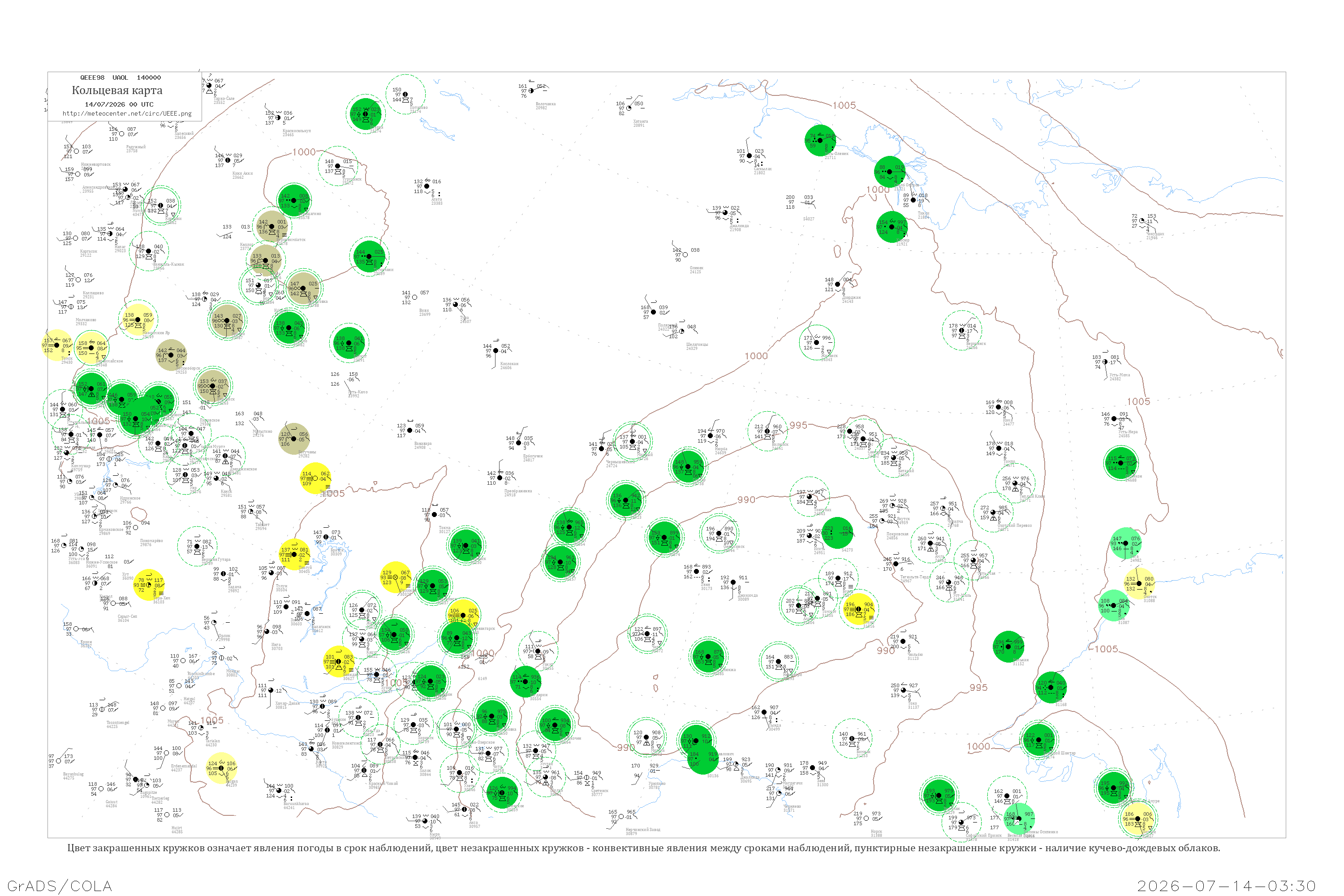This screenshot has width=1344, height=896.
Task: Click the timestamp '2026-07-14-03:30'
Action: (x=1226, y=886)
